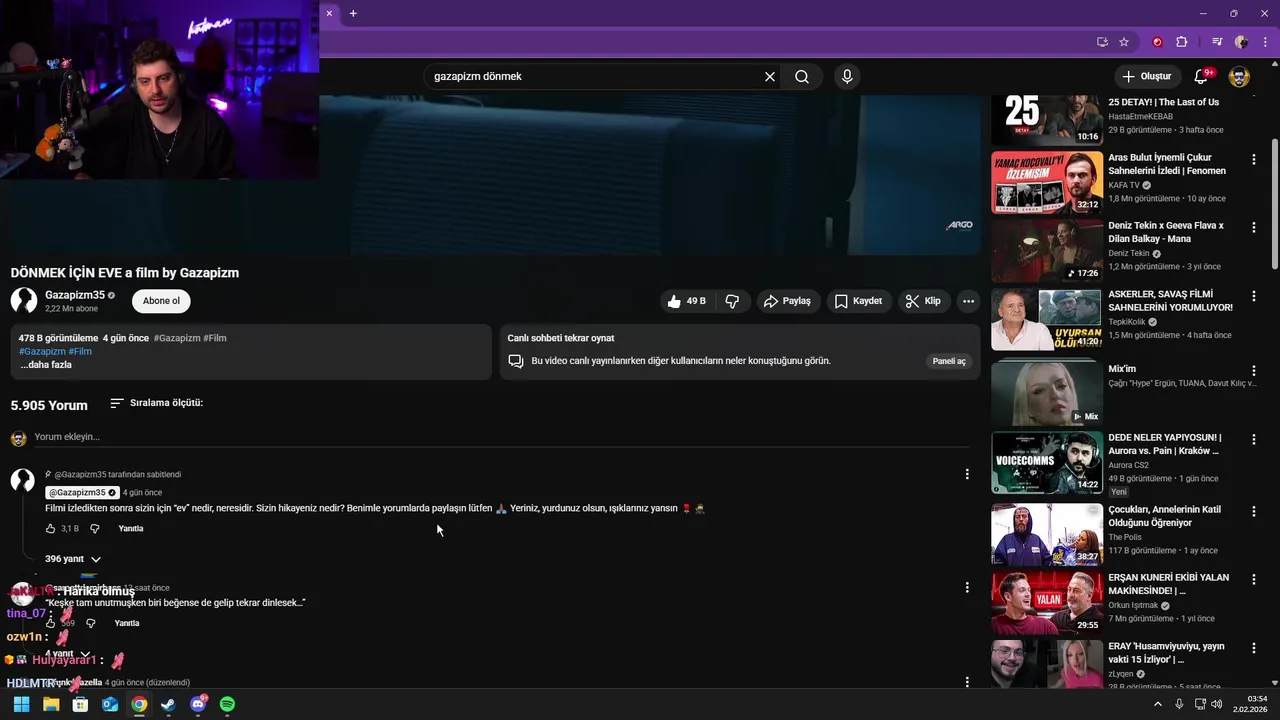
Task: Open Chrome extensions puzzle icon
Action: click(x=1182, y=42)
